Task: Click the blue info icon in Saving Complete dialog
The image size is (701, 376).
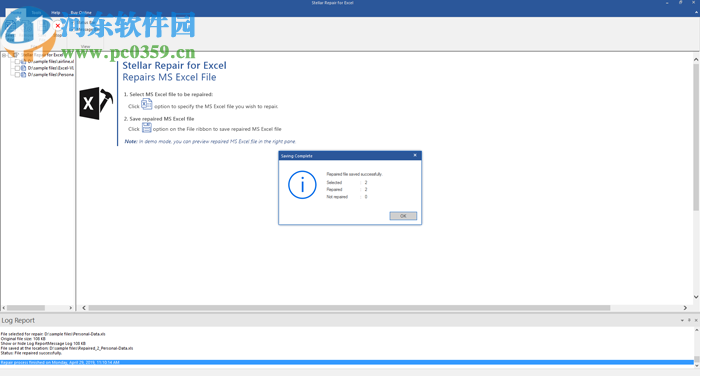Action: [302, 185]
